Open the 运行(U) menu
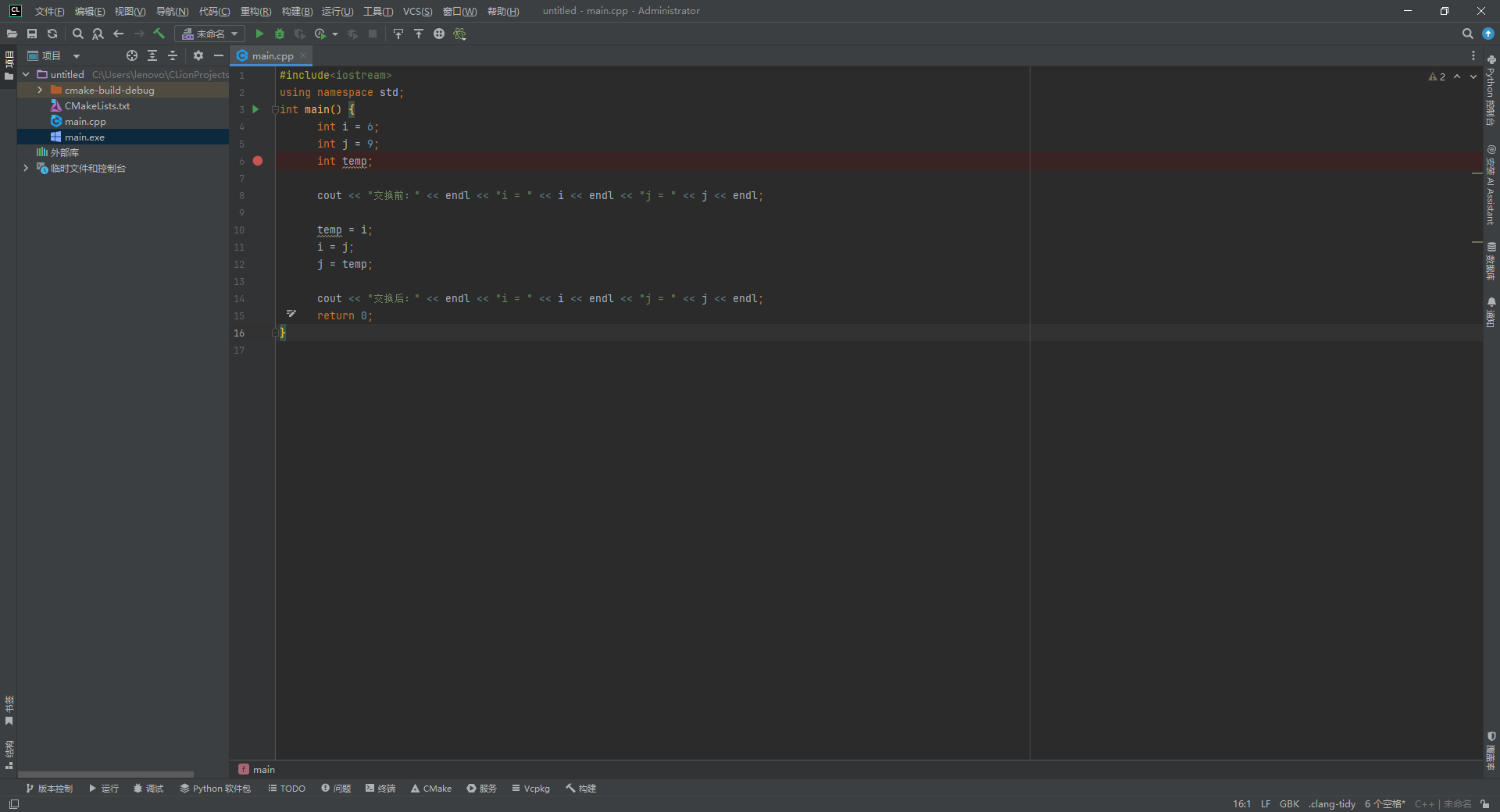Screen dimensions: 1500x812 pyautogui.click(x=337, y=11)
